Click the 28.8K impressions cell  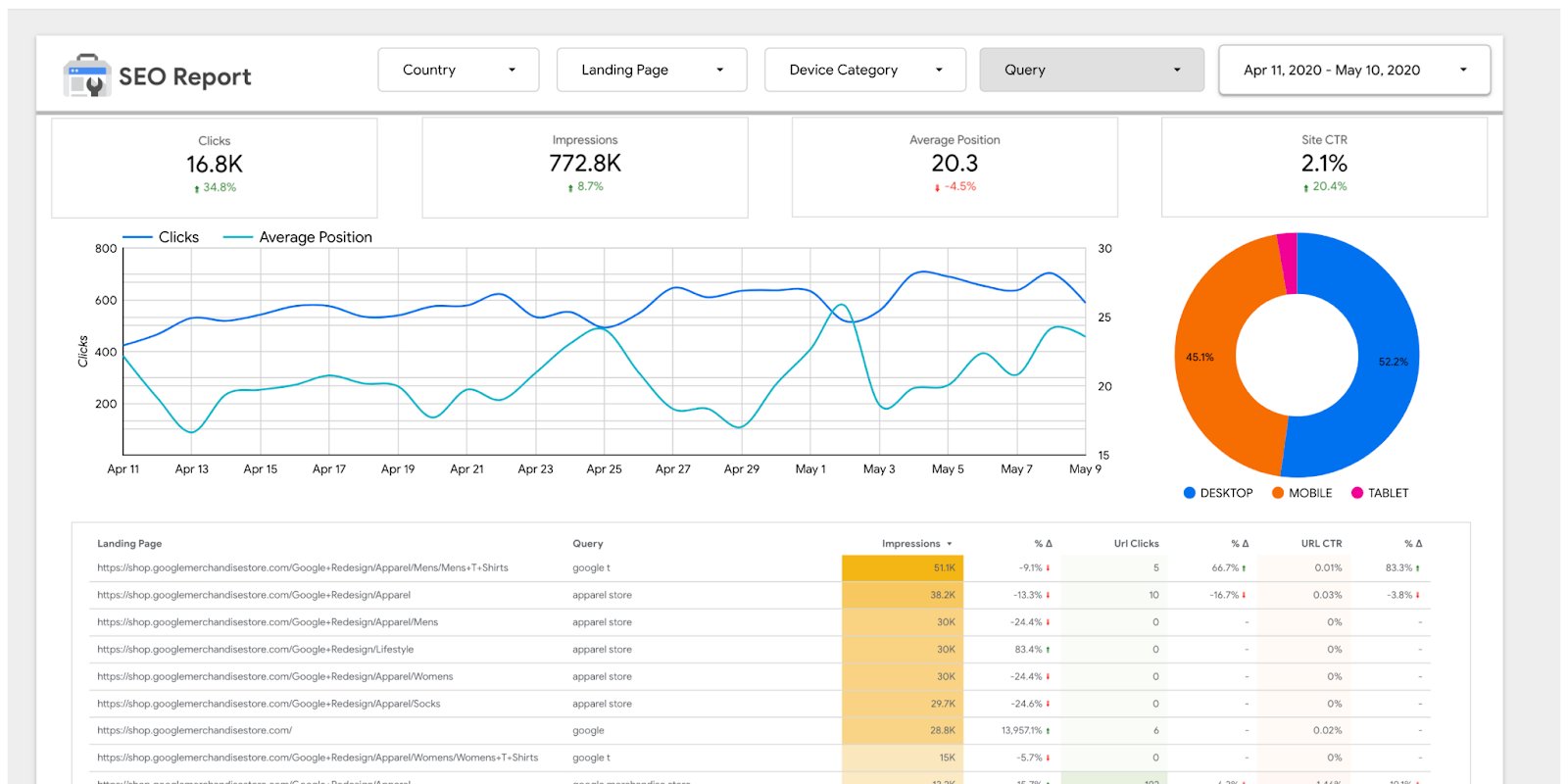(x=903, y=731)
